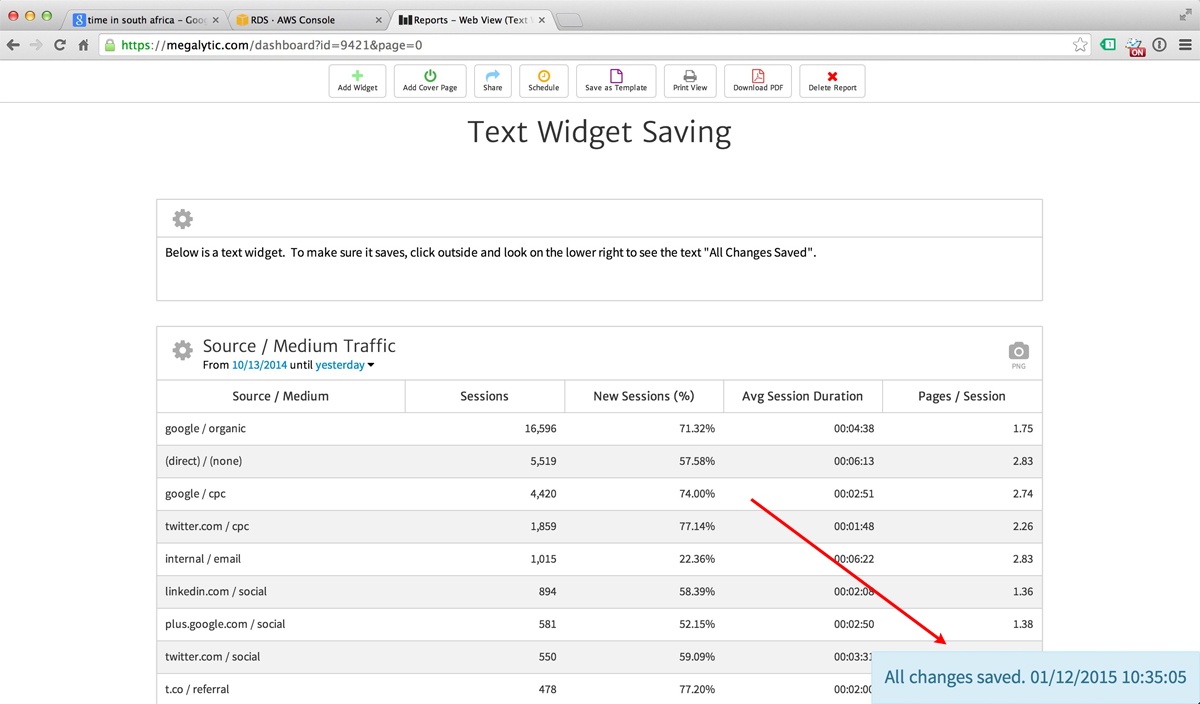The image size is (1200, 704).
Task: Sort by the Sessions column header
Action: [x=484, y=396]
